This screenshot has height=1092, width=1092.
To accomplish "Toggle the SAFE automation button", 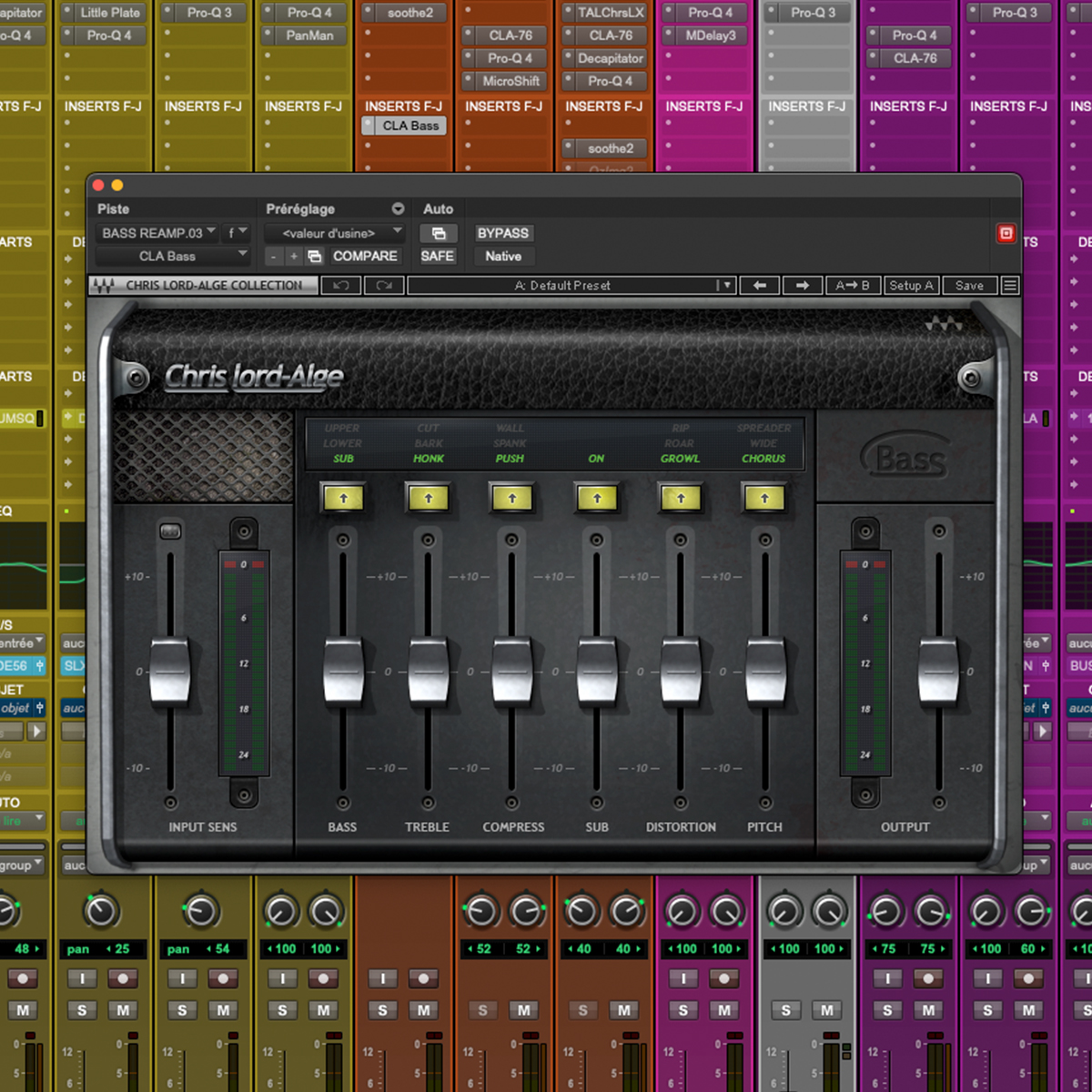I will point(438,257).
